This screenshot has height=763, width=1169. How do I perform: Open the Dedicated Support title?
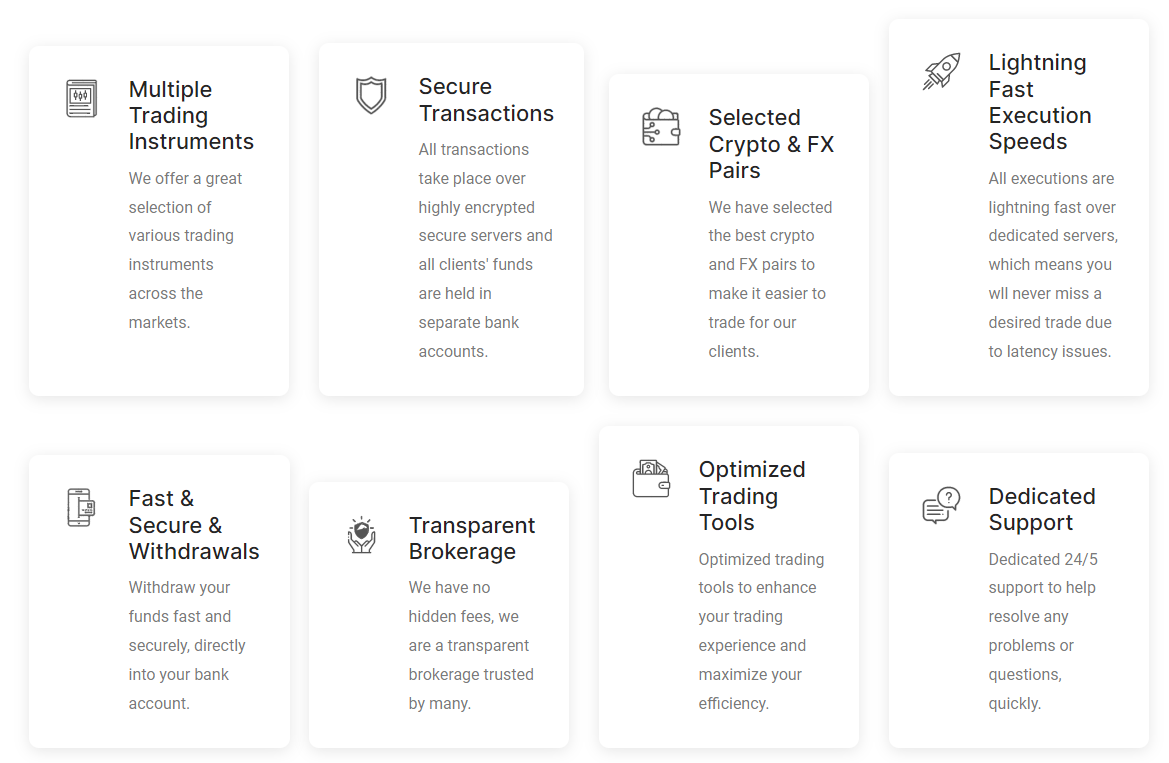(x=1042, y=509)
